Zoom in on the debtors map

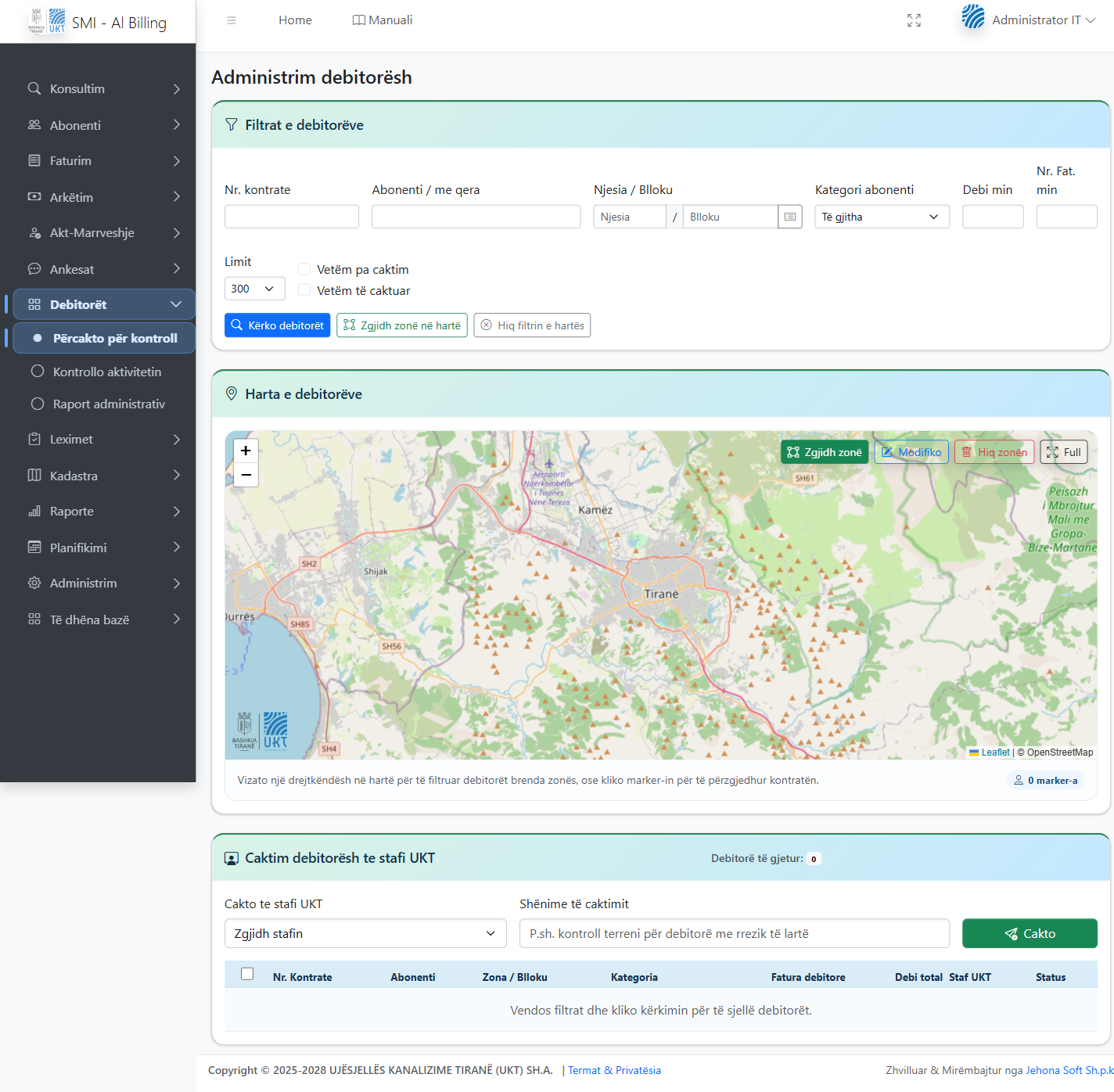tap(246, 451)
